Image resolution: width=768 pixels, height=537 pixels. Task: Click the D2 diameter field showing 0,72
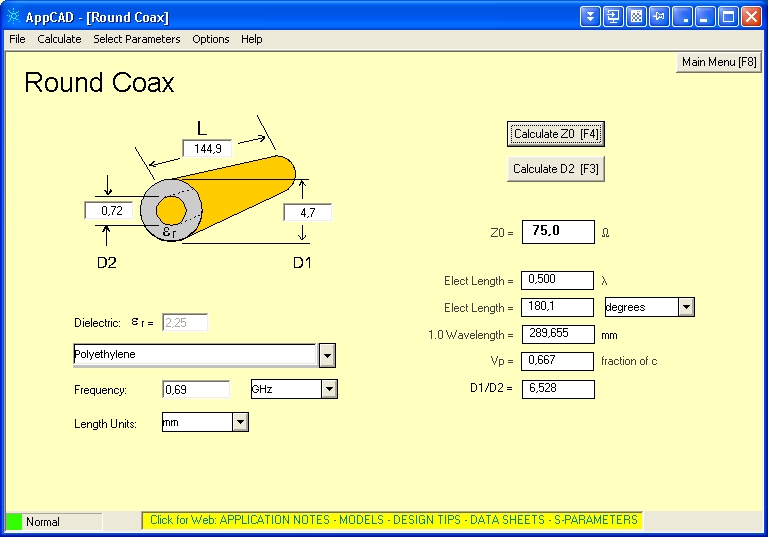point(109,211)
